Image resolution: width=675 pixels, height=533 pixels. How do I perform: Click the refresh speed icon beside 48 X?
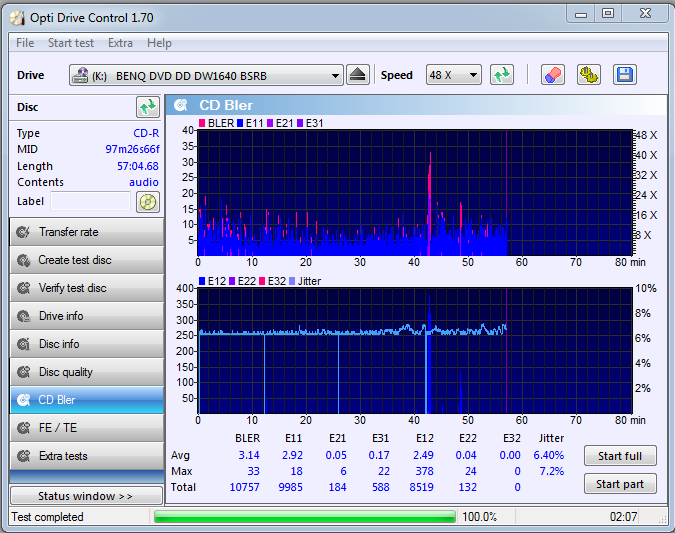pos(502,75)
